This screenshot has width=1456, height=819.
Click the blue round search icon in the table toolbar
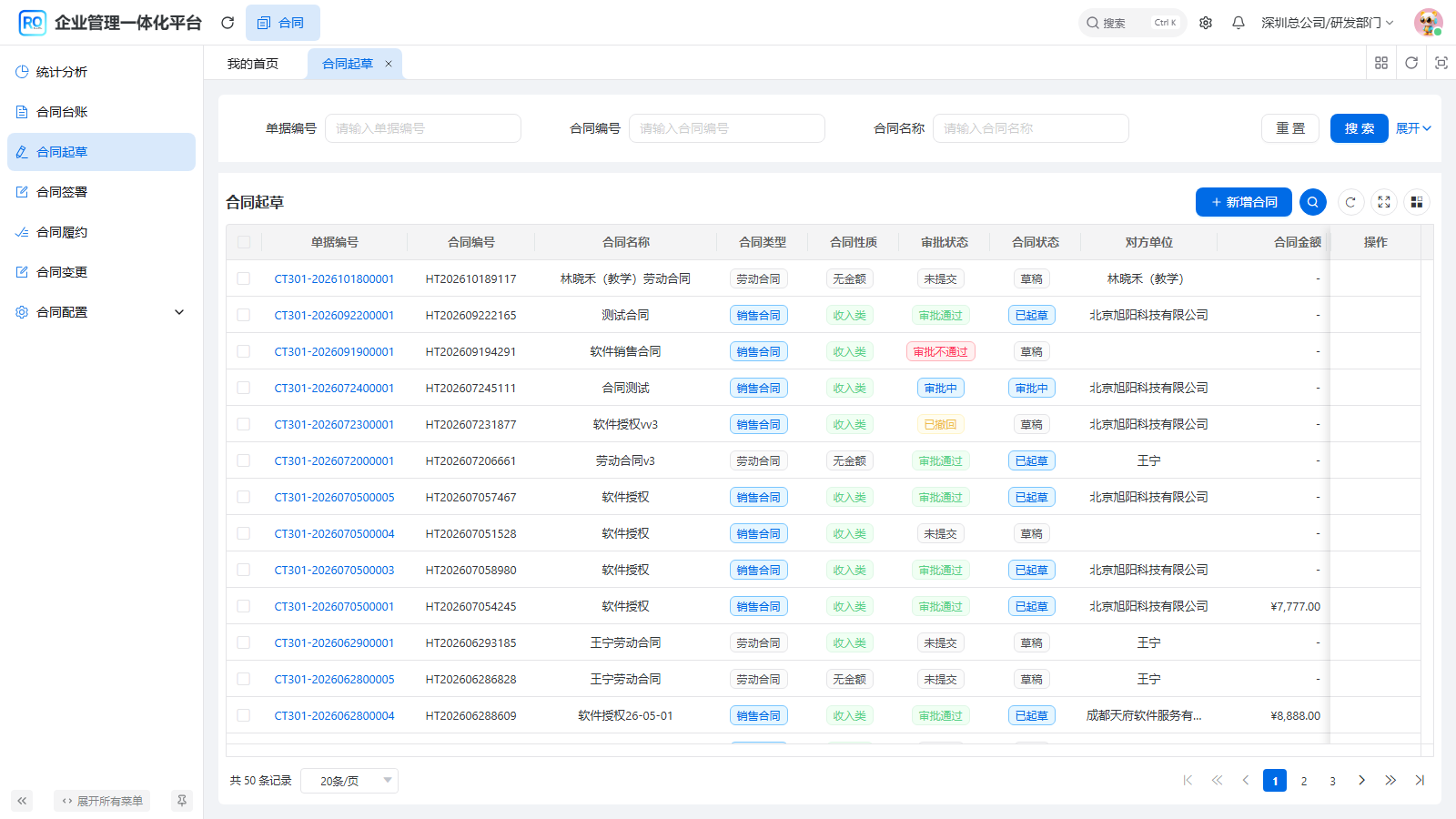pos(1313,202)
